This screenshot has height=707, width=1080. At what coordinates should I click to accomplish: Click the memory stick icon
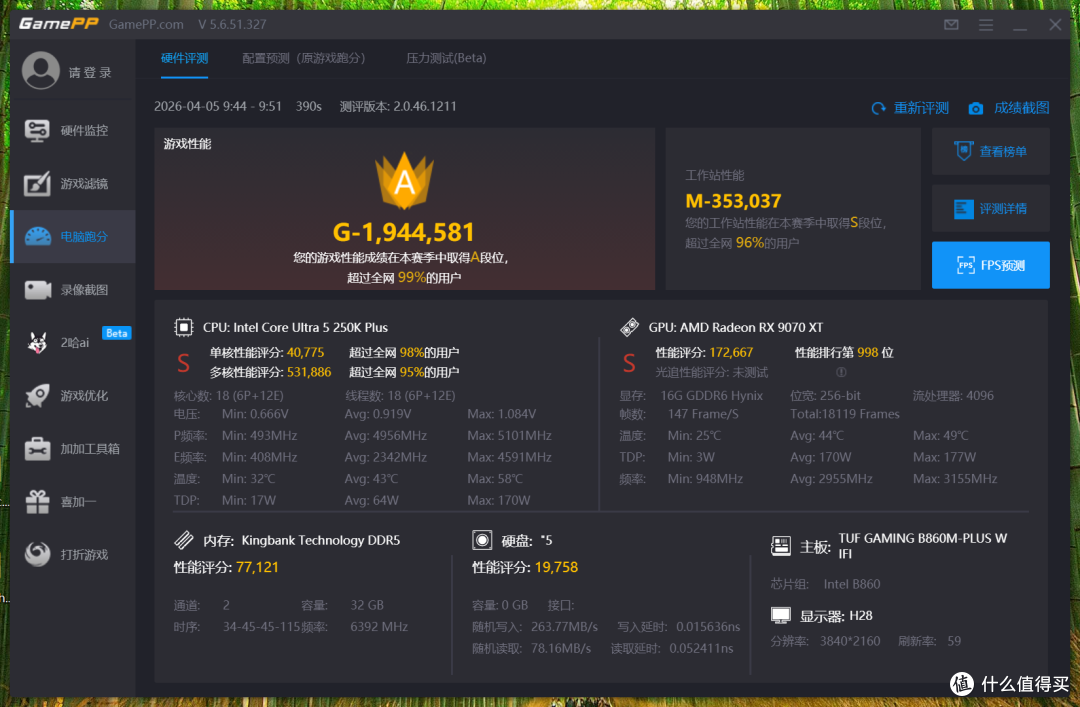pos(184,540)
